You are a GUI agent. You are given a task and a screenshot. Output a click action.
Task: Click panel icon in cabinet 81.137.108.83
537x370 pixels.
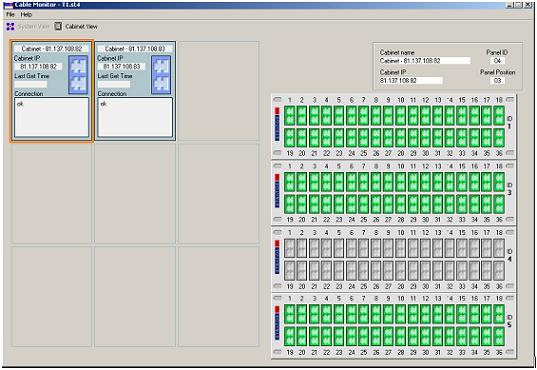point(161,75)
